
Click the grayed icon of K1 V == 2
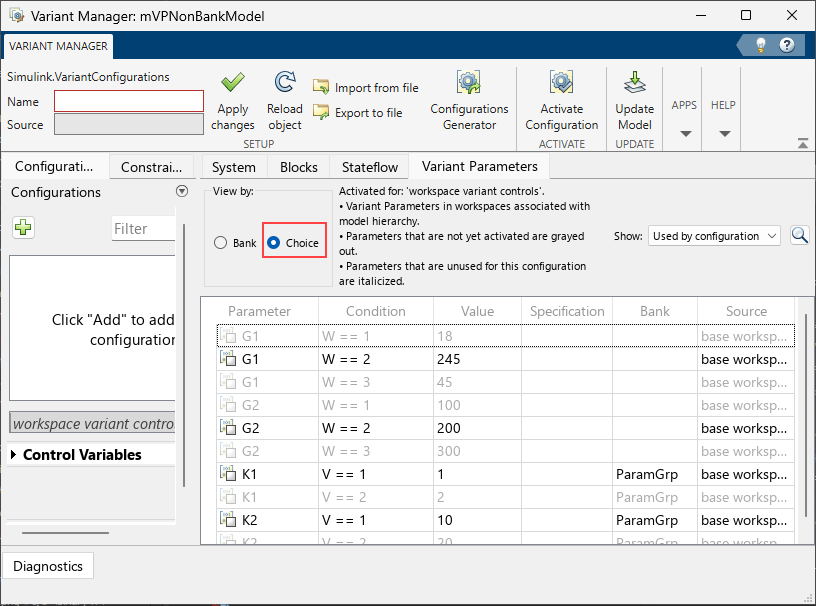228,497
